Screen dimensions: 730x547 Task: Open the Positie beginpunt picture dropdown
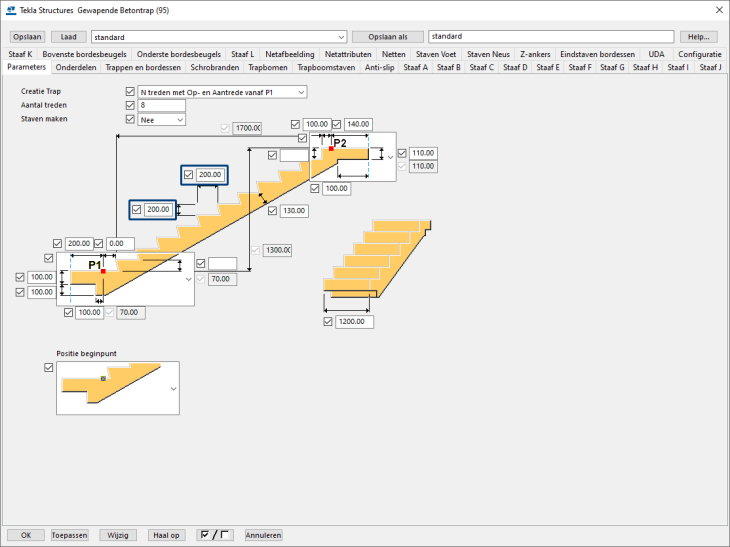[x=174, y=388]
